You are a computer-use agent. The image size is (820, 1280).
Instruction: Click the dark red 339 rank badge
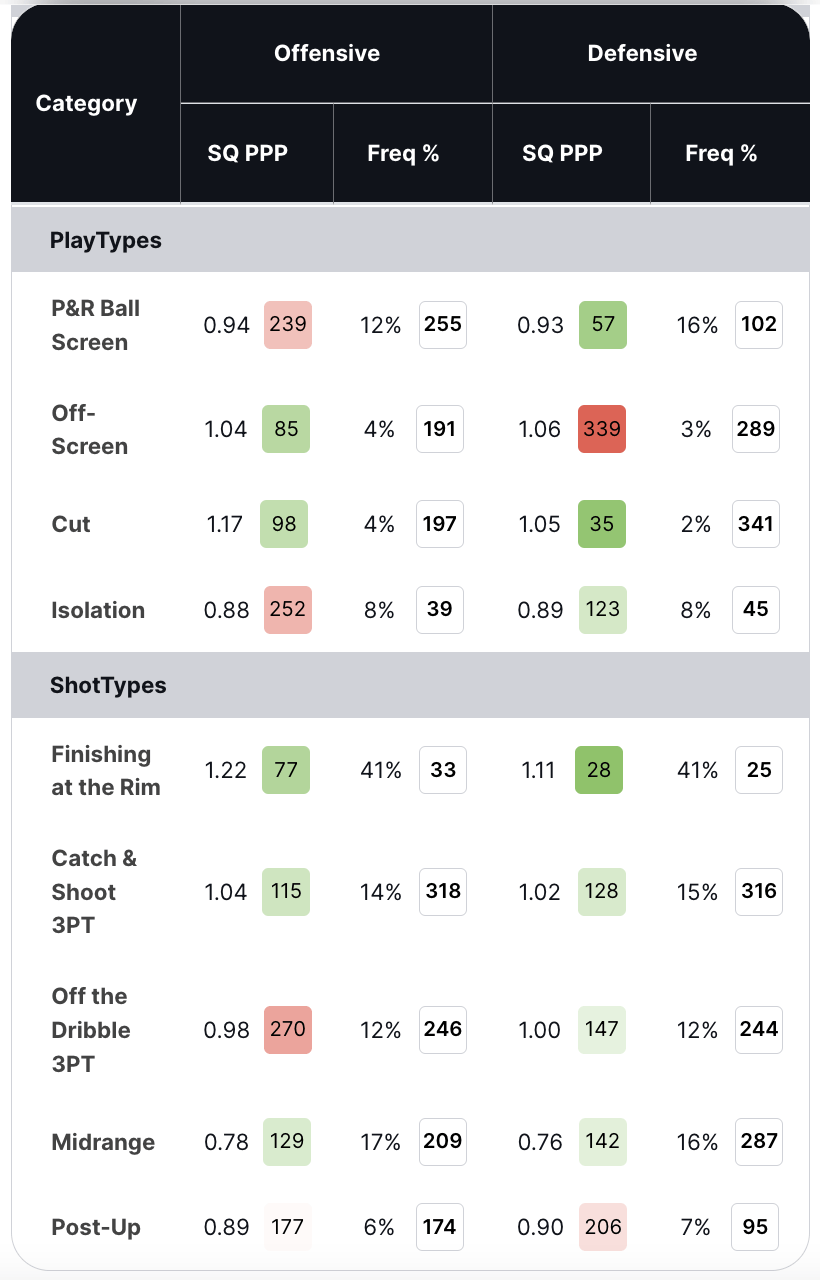click(602, 429)
